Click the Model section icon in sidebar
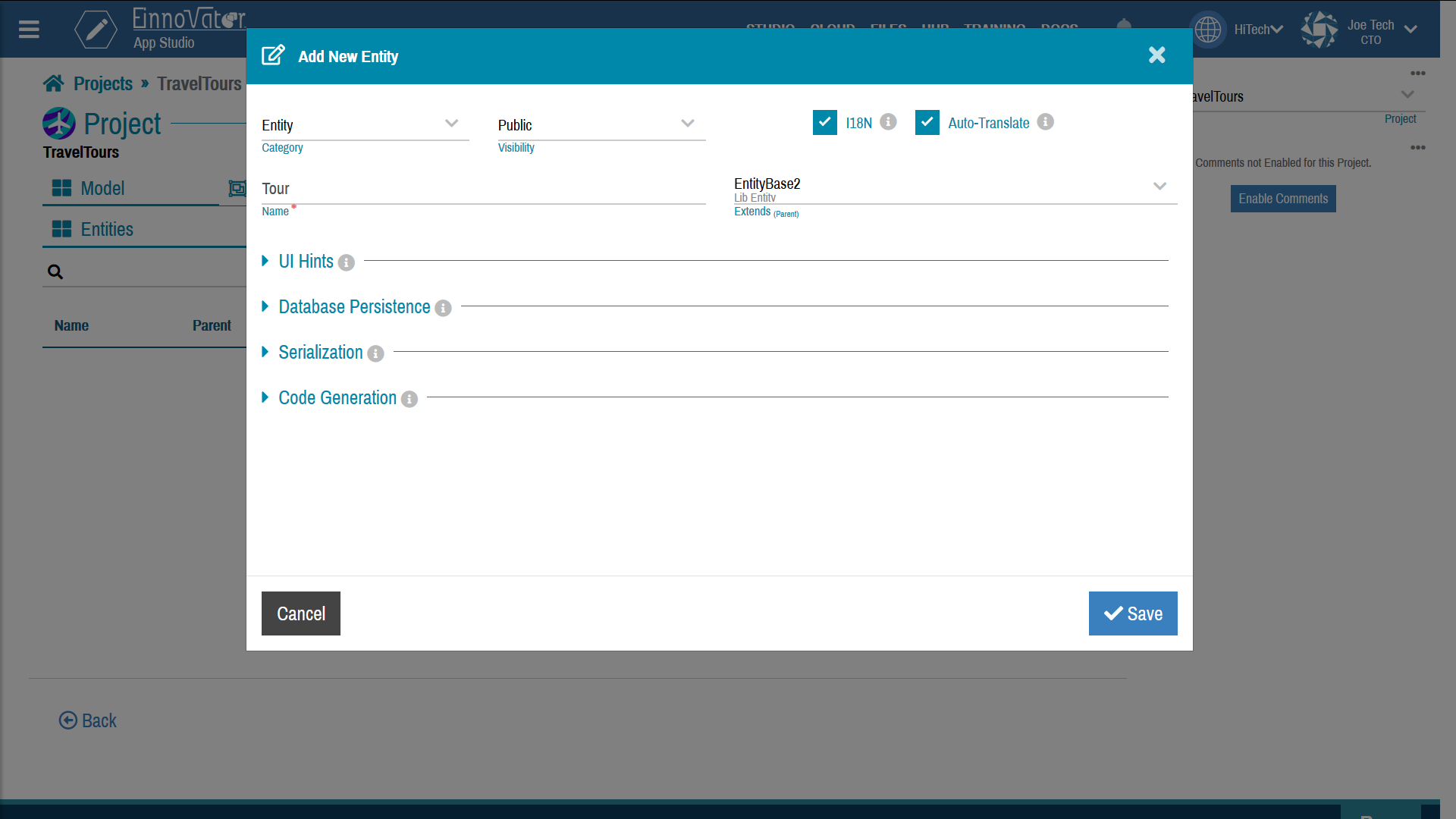The height and width of the screenshot is (819, 1456). [62, 188]
